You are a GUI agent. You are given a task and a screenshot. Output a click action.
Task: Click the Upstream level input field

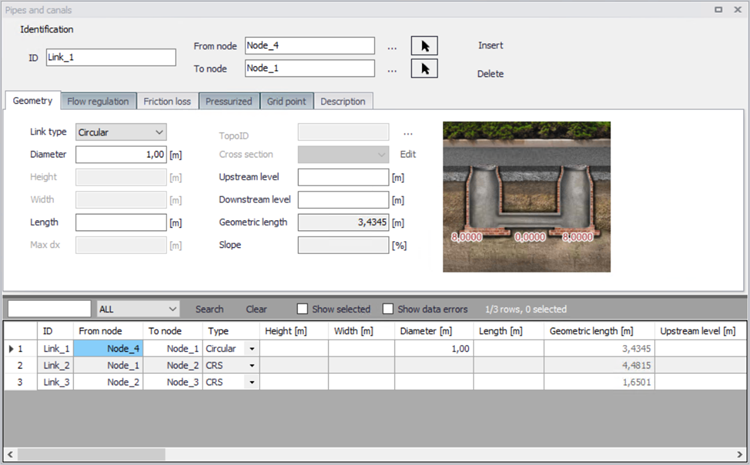pos(343,177)
